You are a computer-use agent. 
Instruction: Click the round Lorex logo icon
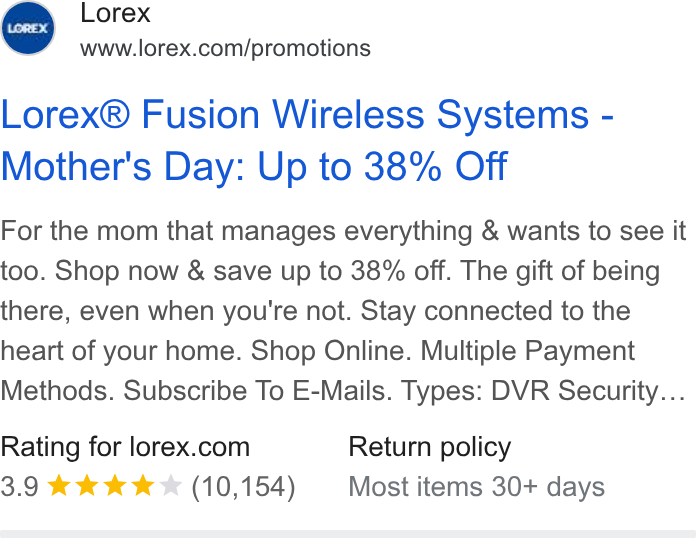click(x=28, y=28)
